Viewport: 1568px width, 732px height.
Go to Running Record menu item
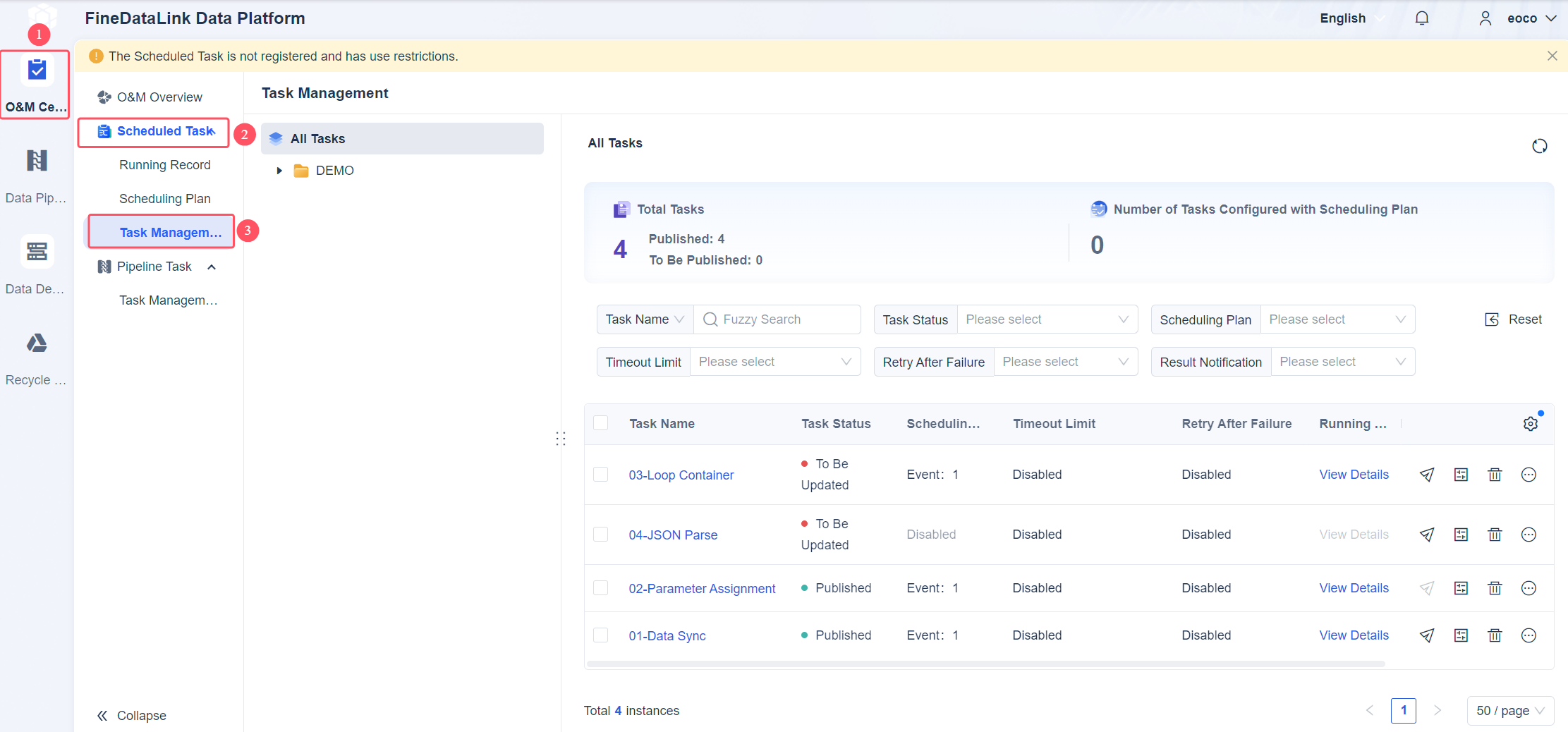click(x=164, y=165)
